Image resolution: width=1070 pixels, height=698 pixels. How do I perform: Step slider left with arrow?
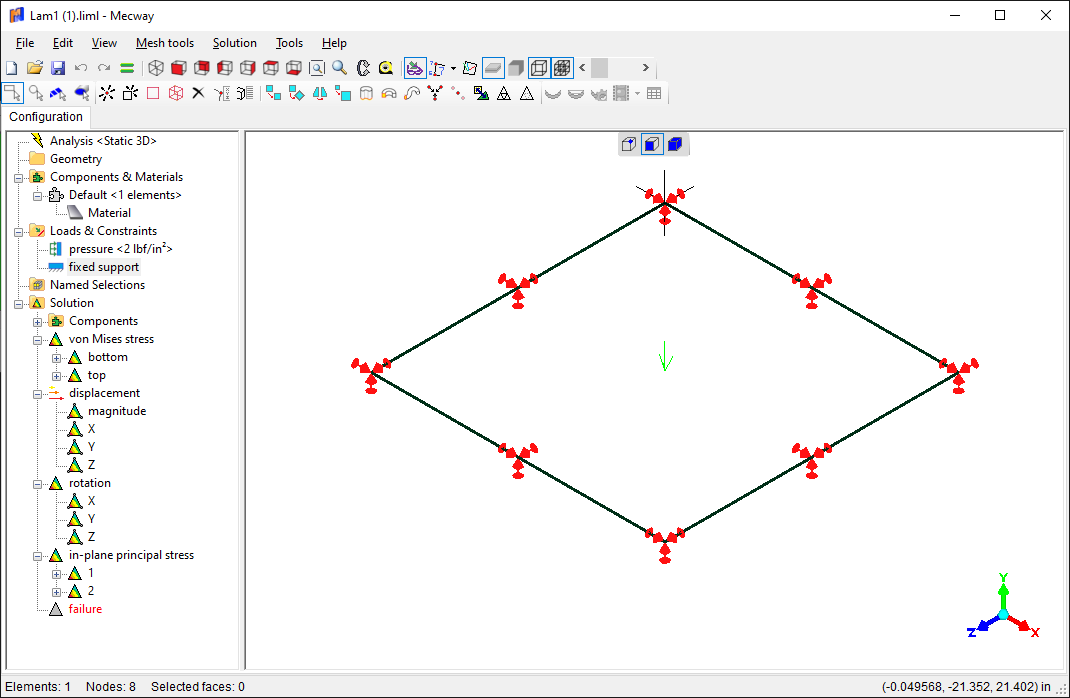582,68
